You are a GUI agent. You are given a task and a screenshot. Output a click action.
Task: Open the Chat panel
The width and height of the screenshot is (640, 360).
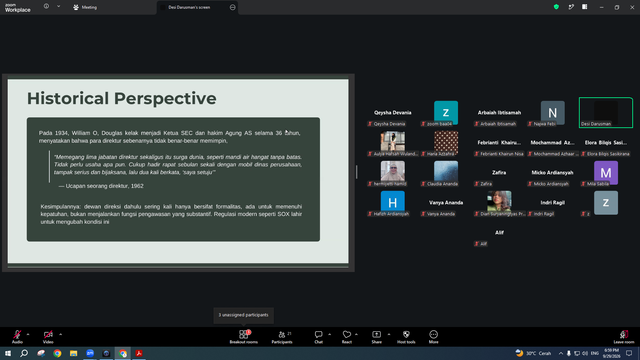(x=318, y=337)
